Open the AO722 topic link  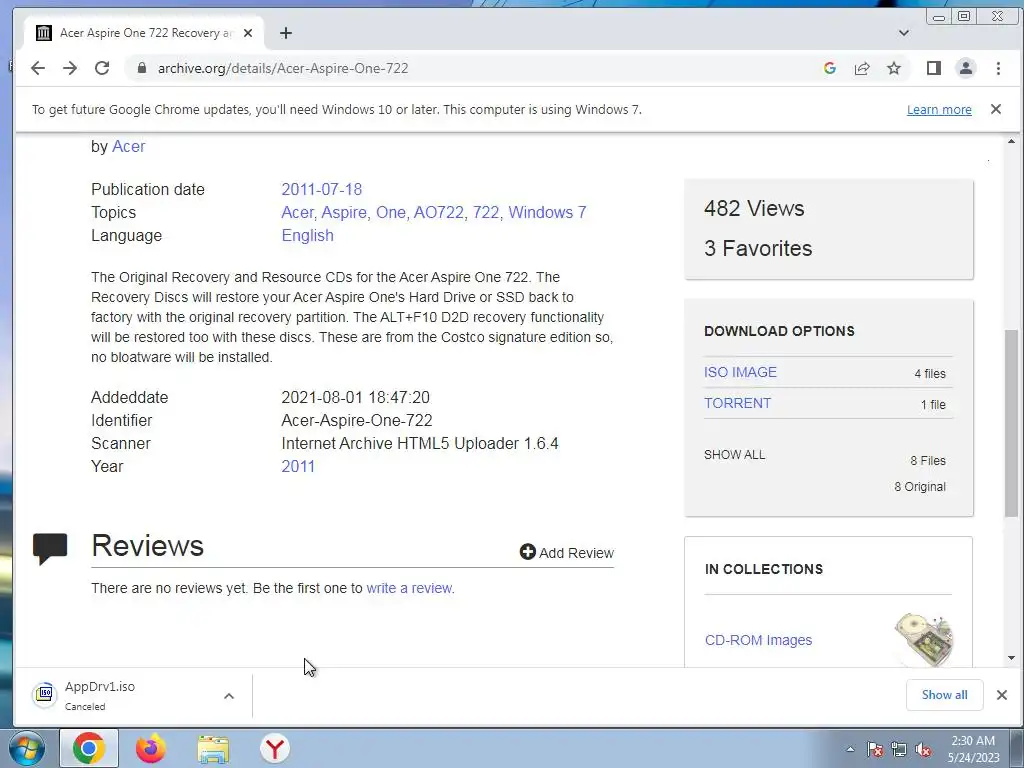point(440,212)
